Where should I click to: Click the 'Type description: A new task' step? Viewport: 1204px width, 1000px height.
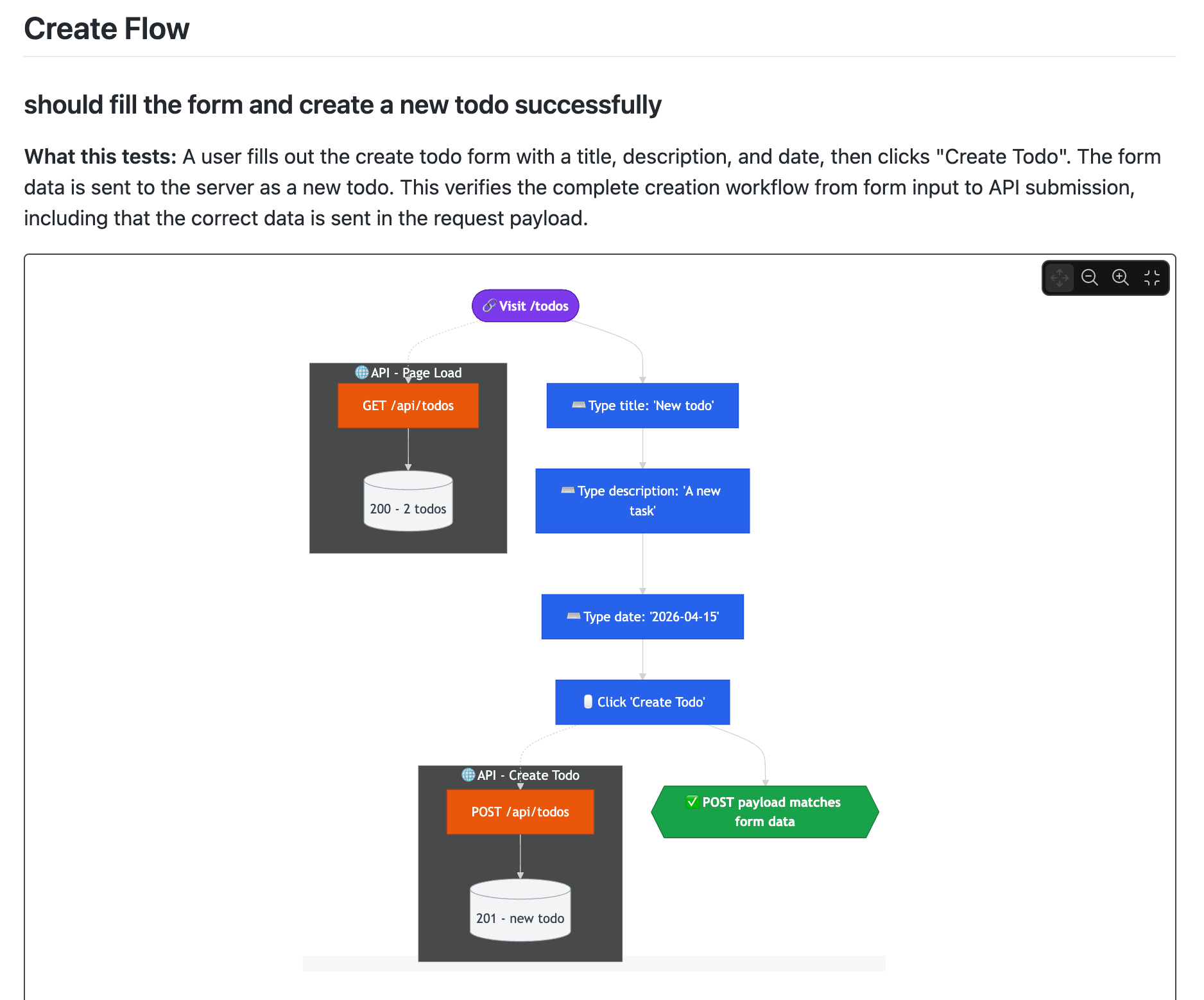pos(642,501)
